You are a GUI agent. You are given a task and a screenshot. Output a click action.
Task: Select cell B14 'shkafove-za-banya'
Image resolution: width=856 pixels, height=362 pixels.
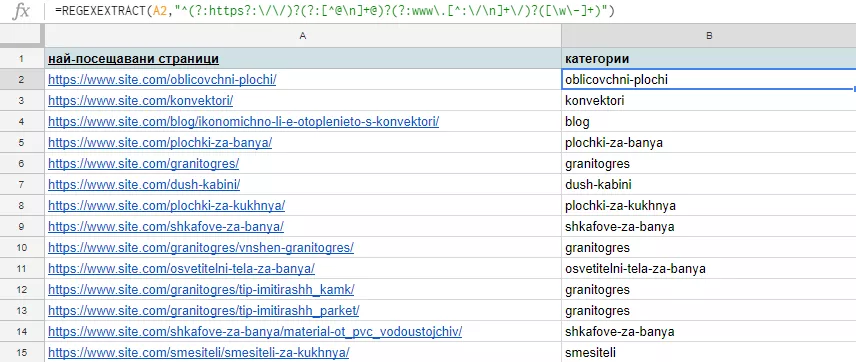click(x=709, y=331)
